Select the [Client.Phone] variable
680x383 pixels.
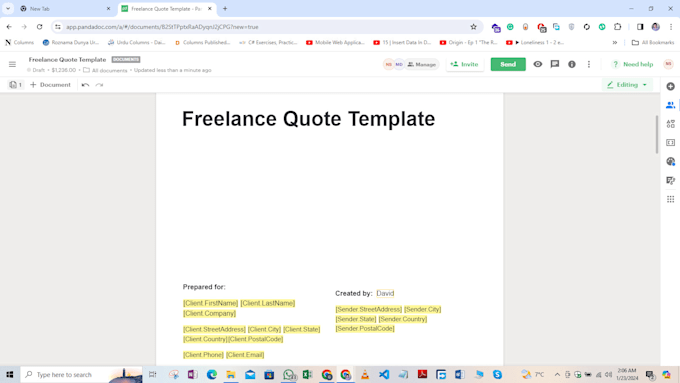pyautogui.click(x=203, y=354)
